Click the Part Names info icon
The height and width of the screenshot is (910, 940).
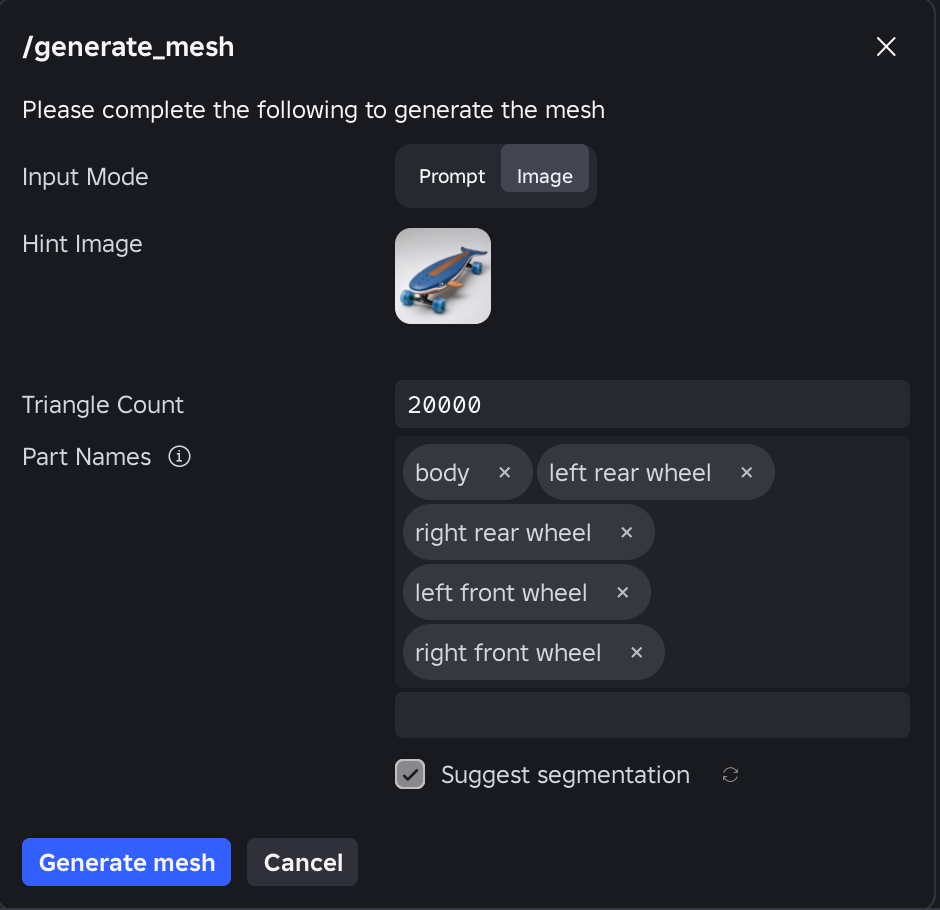(x=179, y=457)
